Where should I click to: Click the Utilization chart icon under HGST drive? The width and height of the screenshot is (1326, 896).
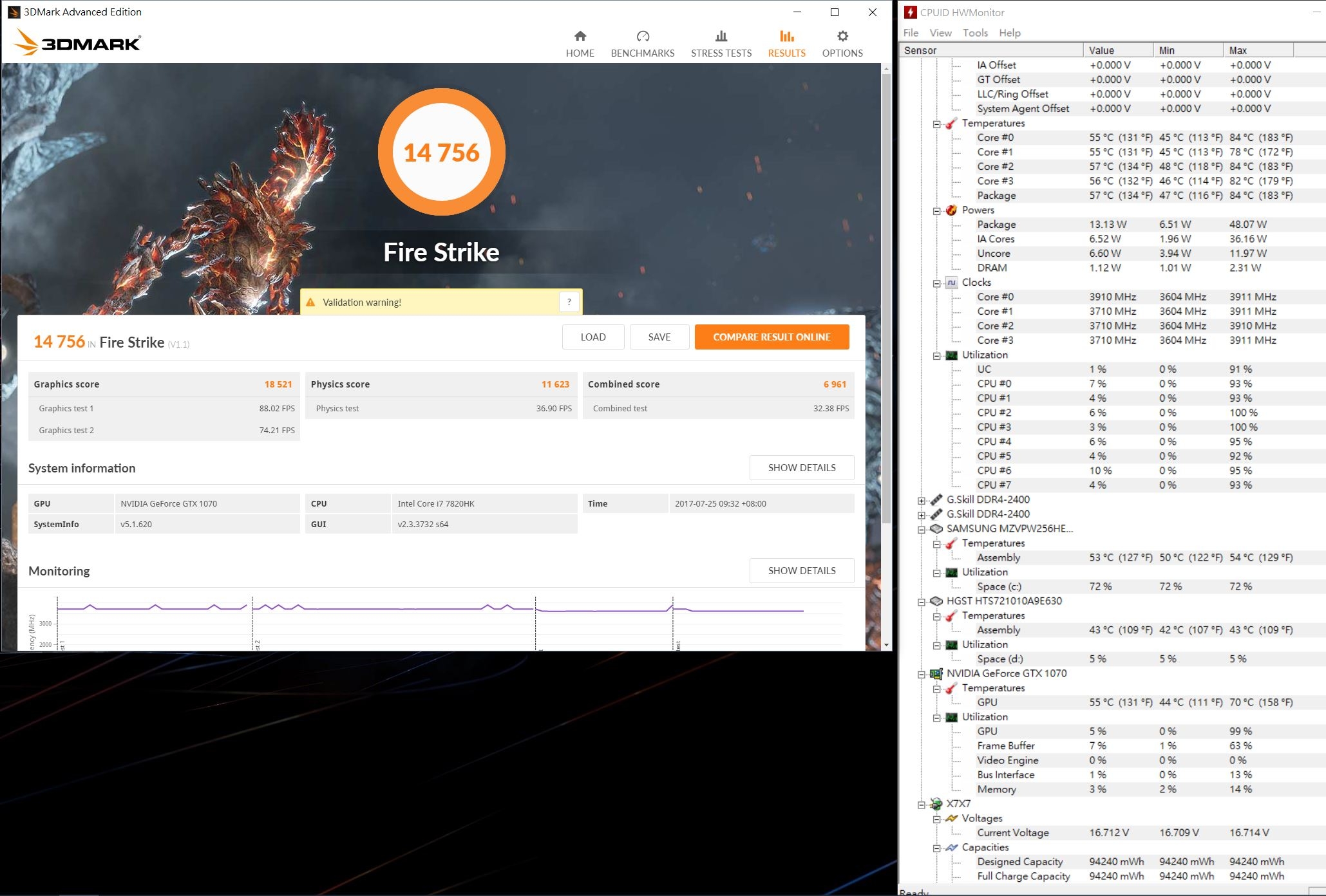[x=951, y=644]
